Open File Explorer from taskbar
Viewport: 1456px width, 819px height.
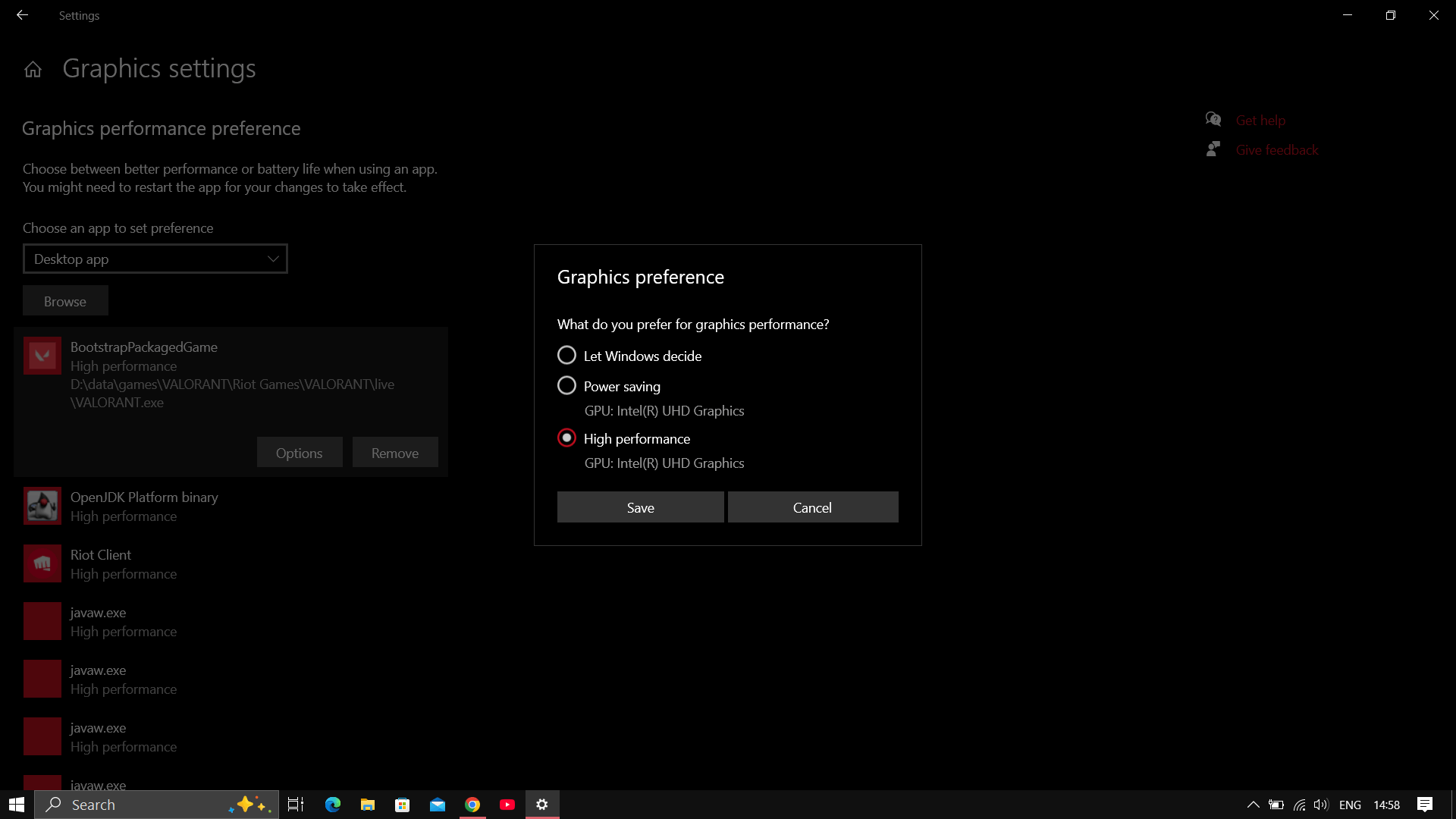click(368, 805)
